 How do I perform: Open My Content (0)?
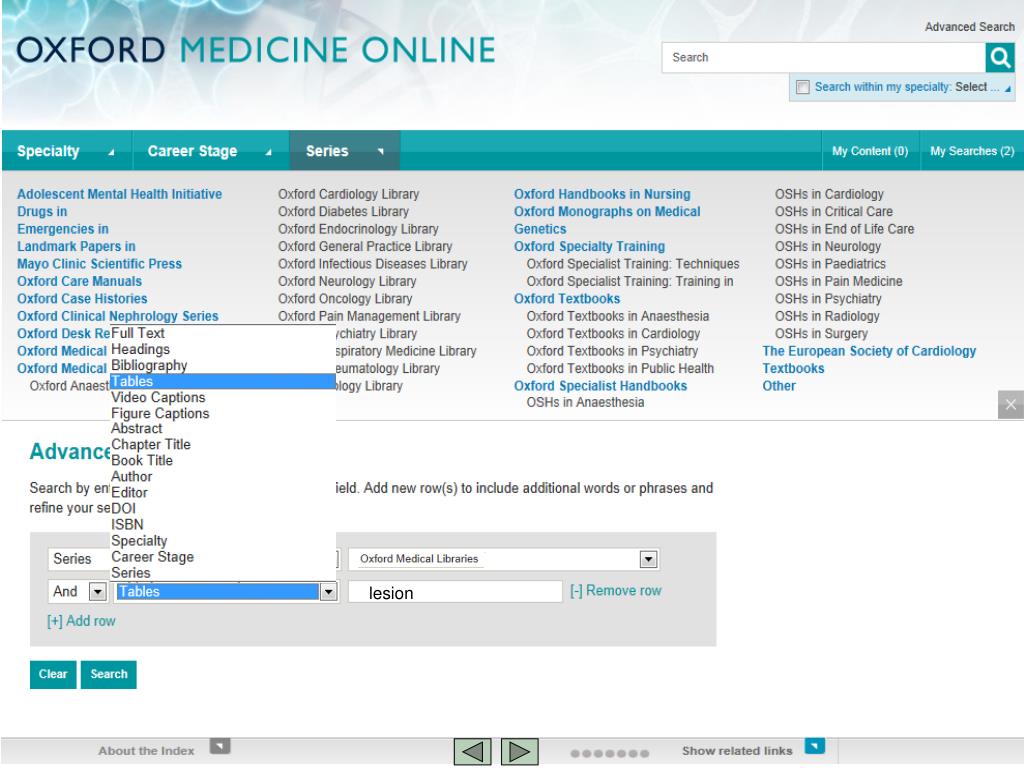pos(870,151)
